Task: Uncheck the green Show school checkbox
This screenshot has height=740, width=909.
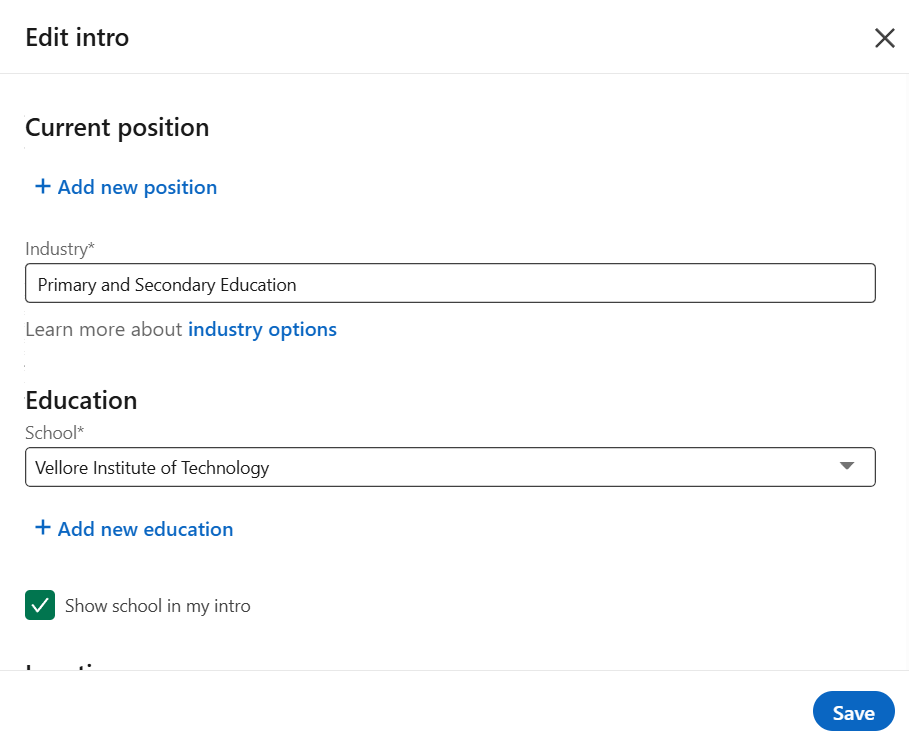Action: [40, 605]
